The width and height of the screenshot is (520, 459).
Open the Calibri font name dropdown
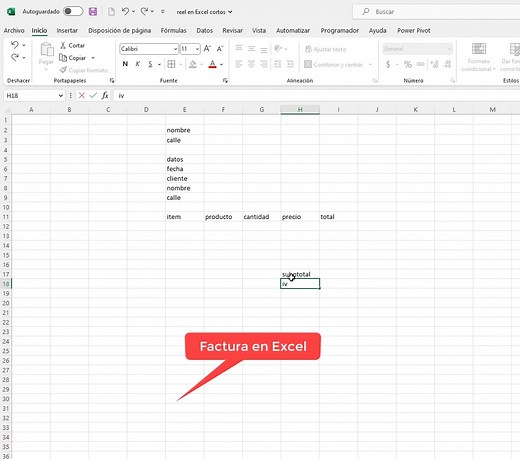coord(175,49)
